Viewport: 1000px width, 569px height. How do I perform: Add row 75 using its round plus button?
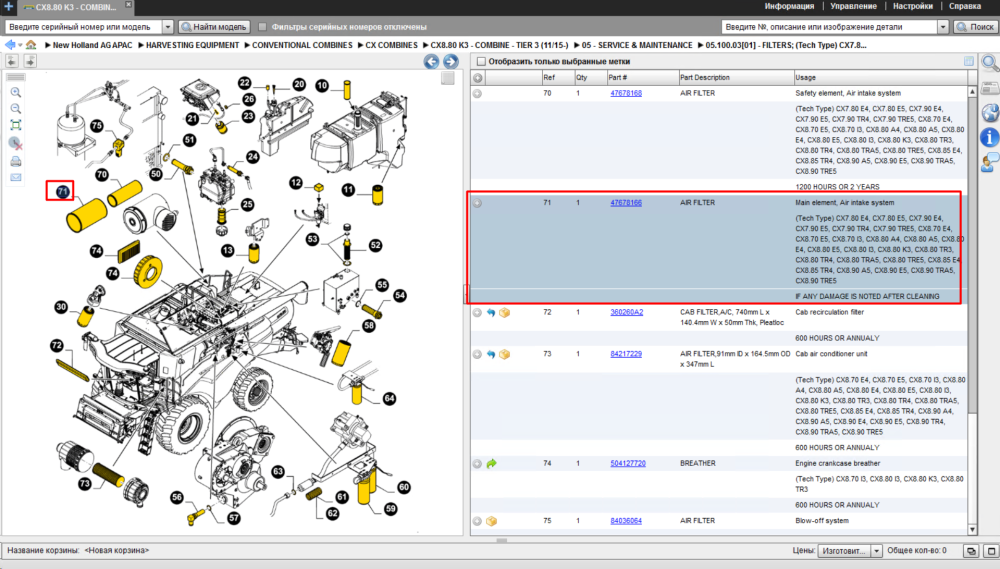coord(477,521)
